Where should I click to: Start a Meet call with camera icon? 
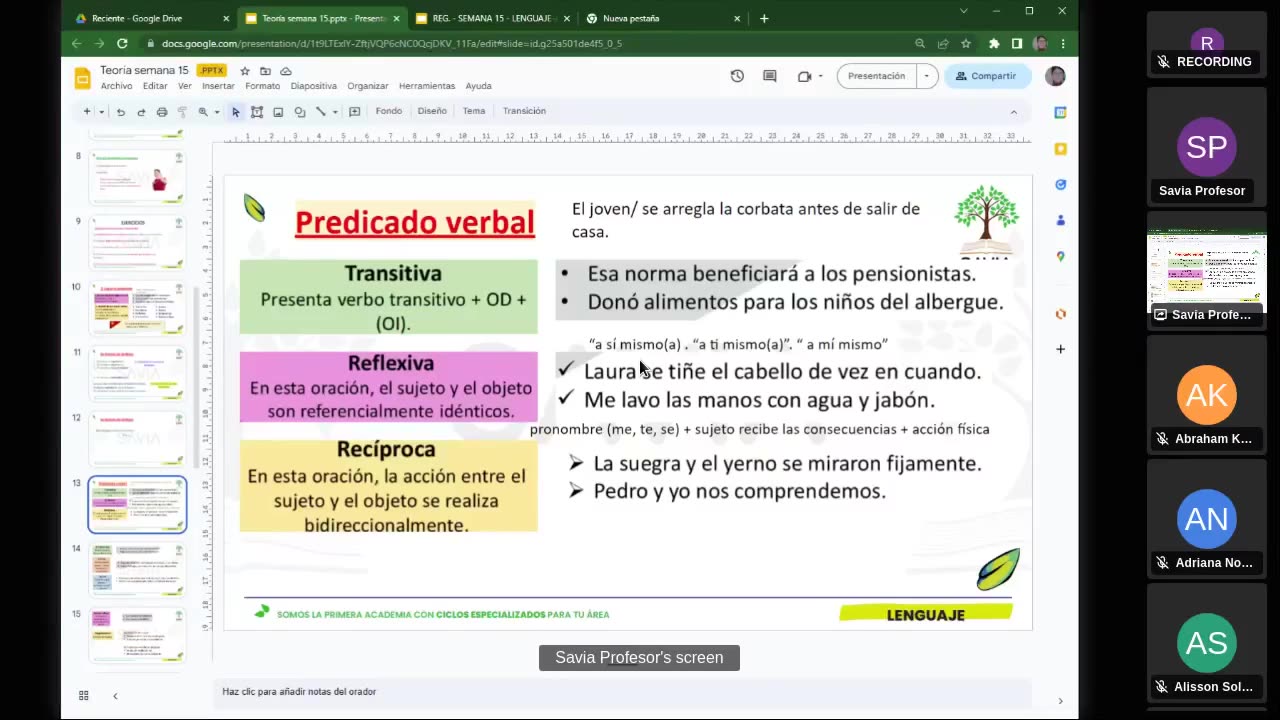804,76
